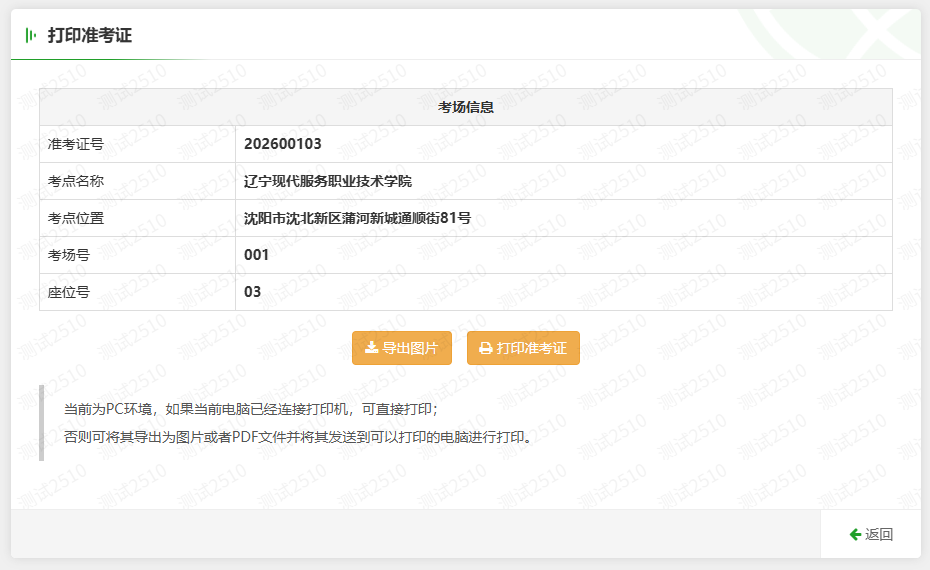Click the 考场号 label cell

click(x=138, y=255)
